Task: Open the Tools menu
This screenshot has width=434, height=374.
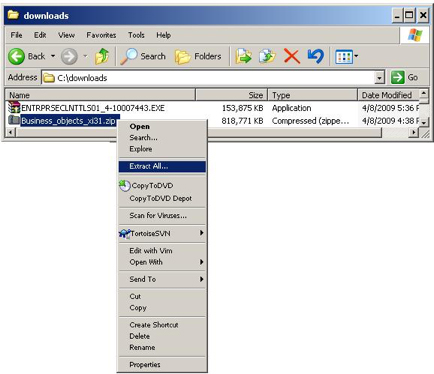Action: point(136,35)
